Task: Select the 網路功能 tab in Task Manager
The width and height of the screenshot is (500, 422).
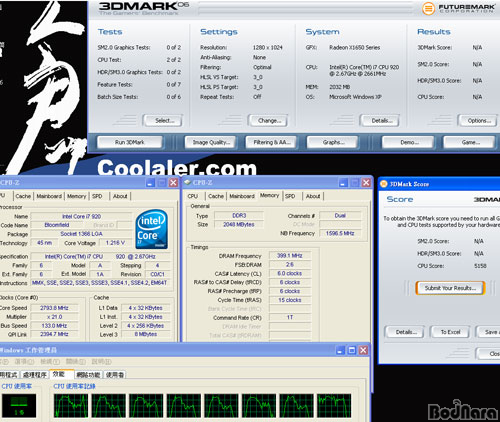Action: (88, 375)
